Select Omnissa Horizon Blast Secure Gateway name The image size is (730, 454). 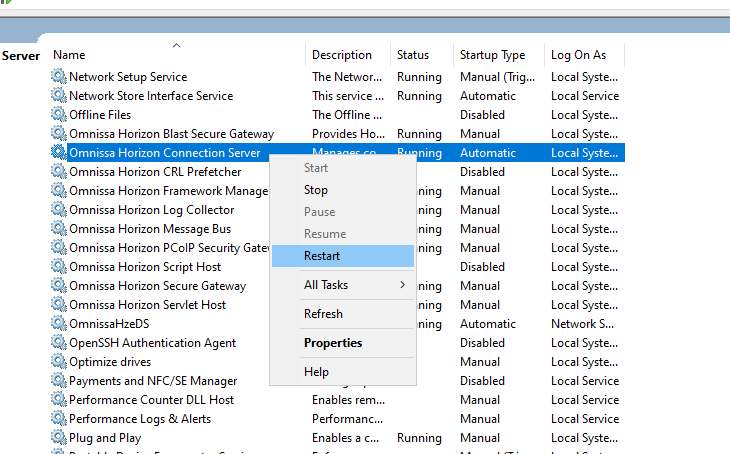tap(171, 134)
